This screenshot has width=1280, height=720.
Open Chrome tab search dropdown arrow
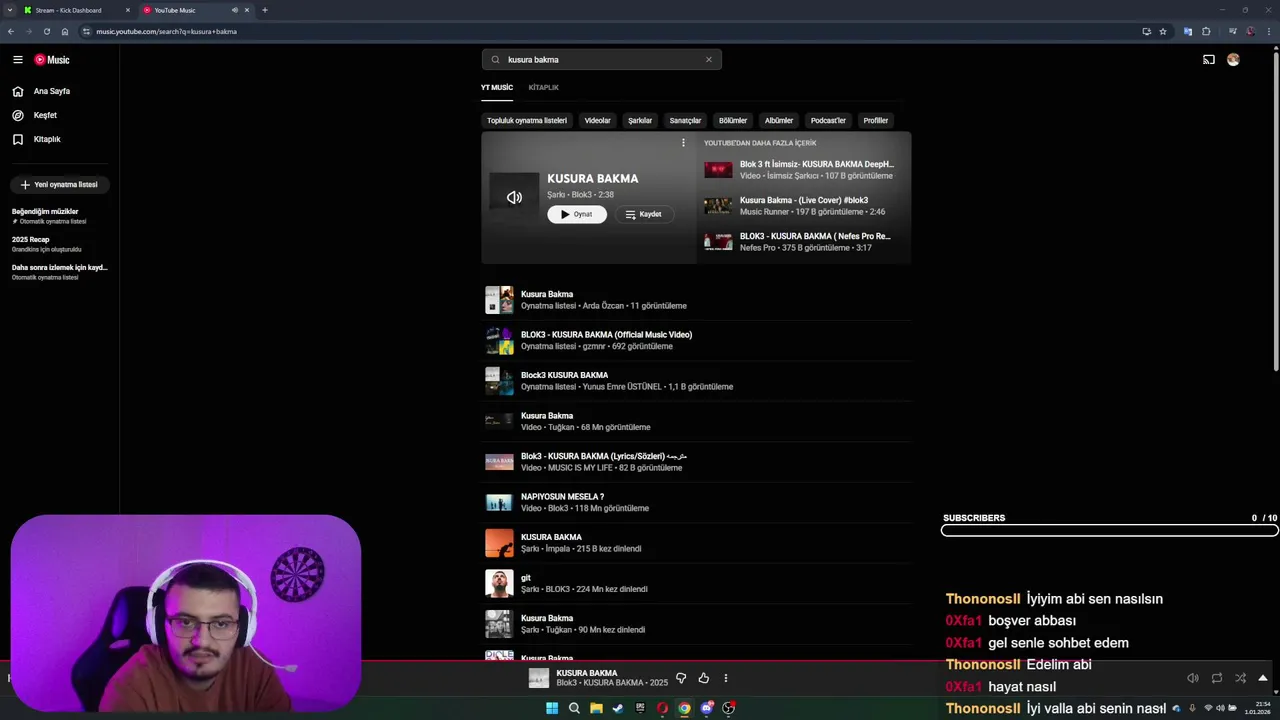coord(8,10)
